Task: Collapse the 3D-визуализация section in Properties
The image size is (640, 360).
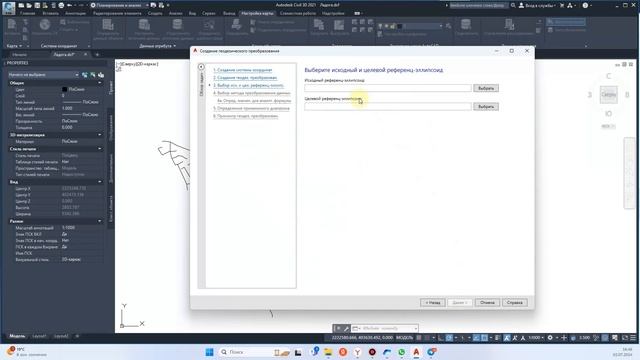Action: (100, 135)
